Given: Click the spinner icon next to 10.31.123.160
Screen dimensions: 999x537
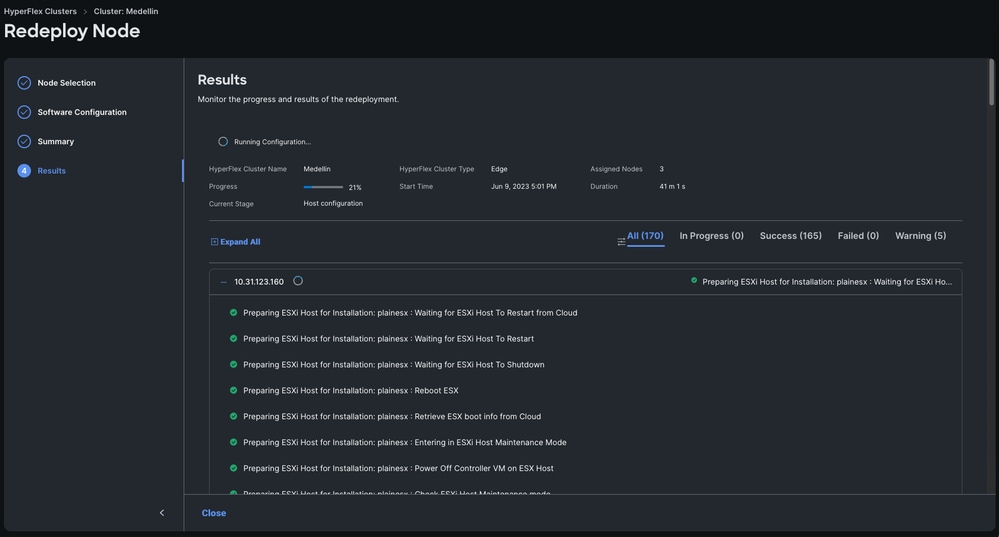Looking at the screenshot, I should click(x=298, y=281).
